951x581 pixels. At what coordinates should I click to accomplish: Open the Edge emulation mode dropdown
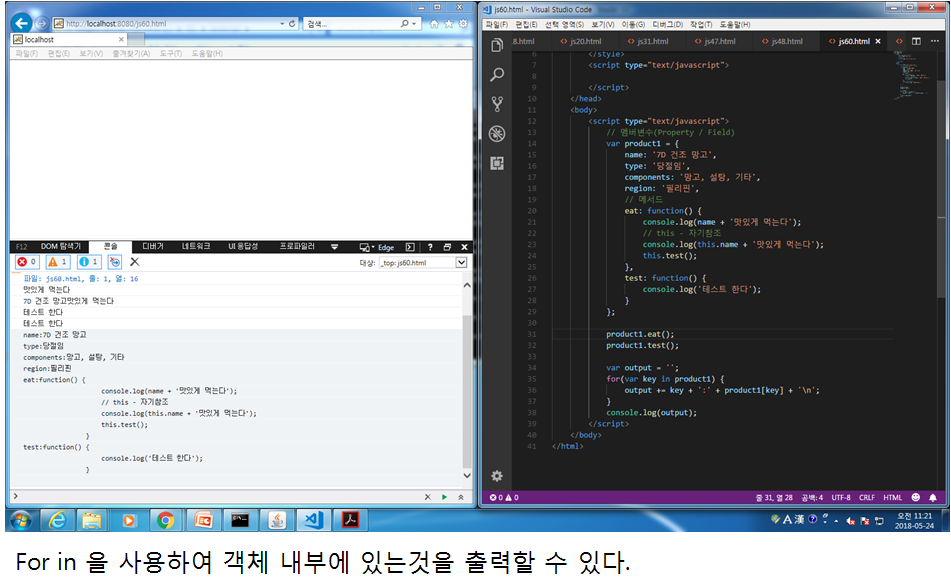tap(377, 247)
